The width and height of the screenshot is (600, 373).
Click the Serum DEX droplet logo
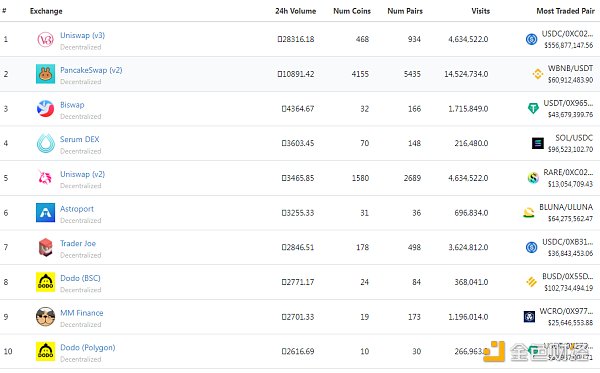(46, 143)
